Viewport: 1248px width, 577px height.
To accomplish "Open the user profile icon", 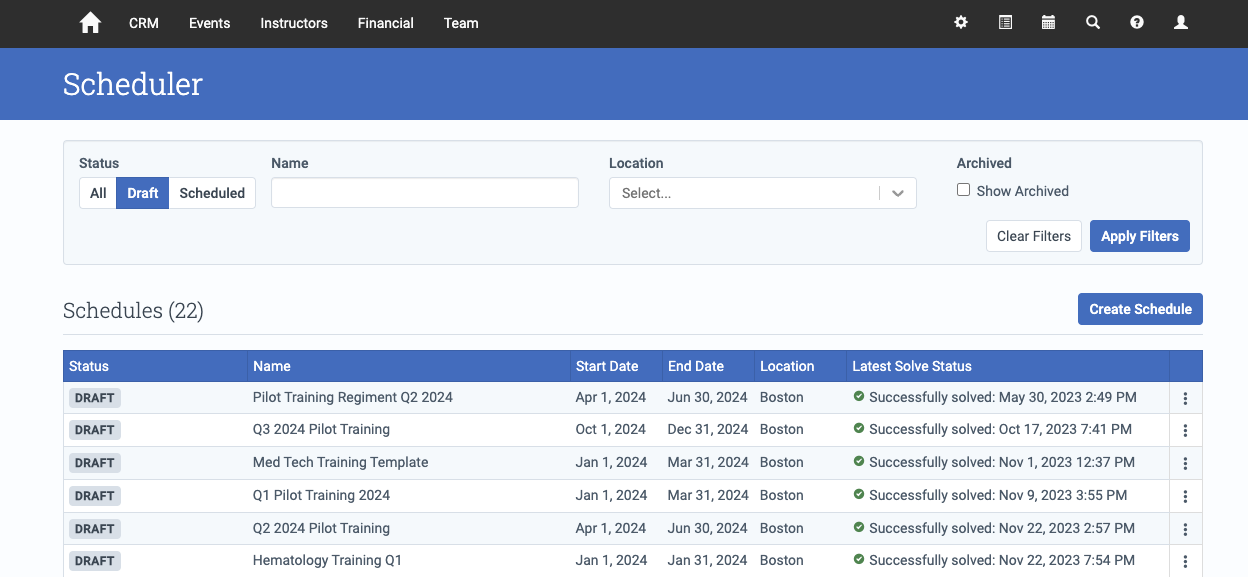I will [x=1181, y=22].
